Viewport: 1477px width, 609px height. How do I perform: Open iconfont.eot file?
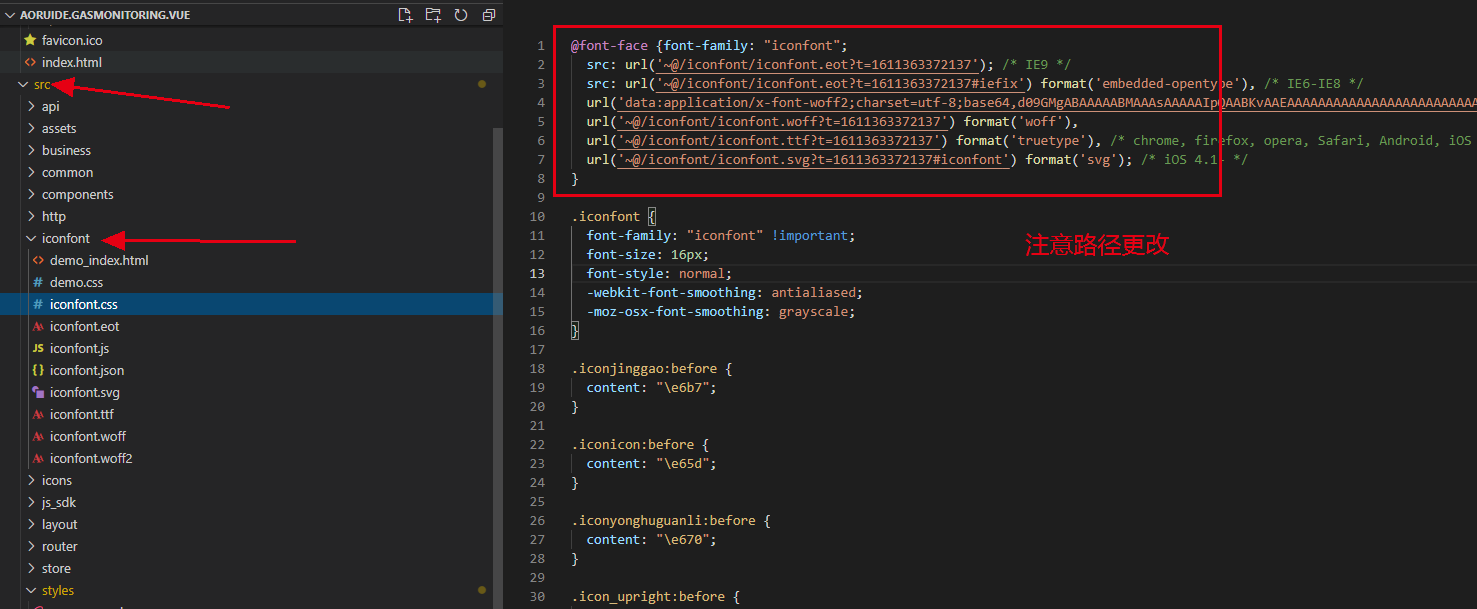[84, 326]
